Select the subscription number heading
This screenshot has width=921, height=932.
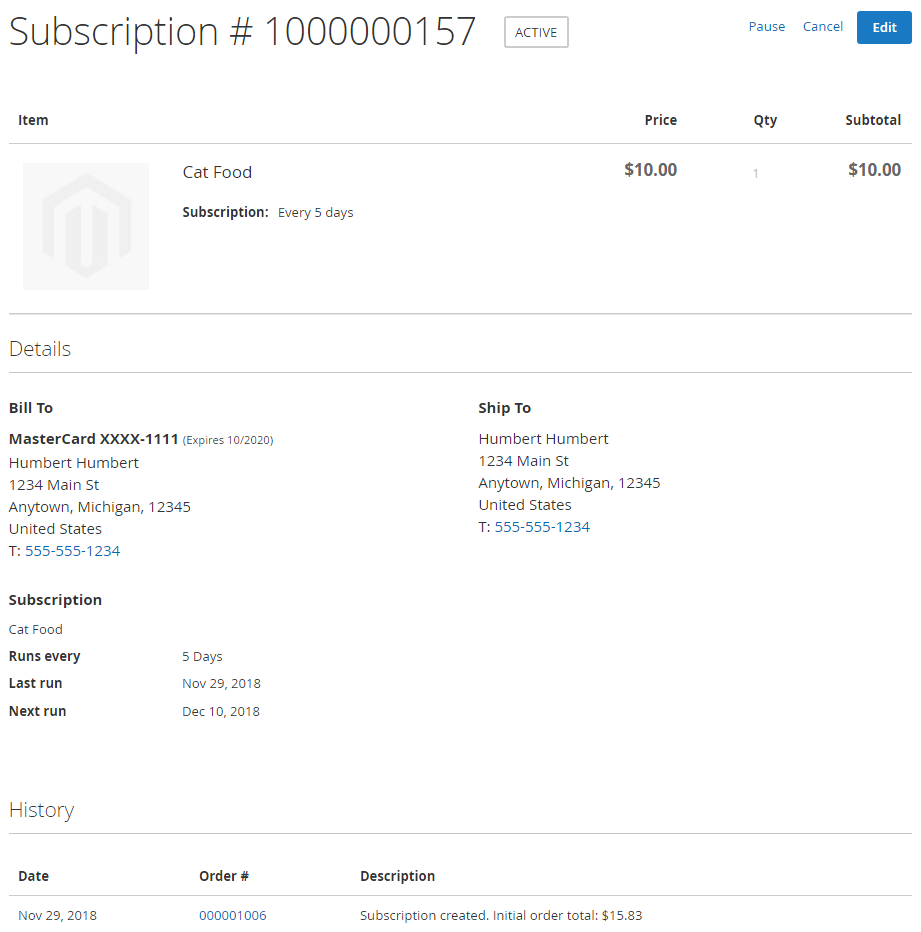(243, 32)
